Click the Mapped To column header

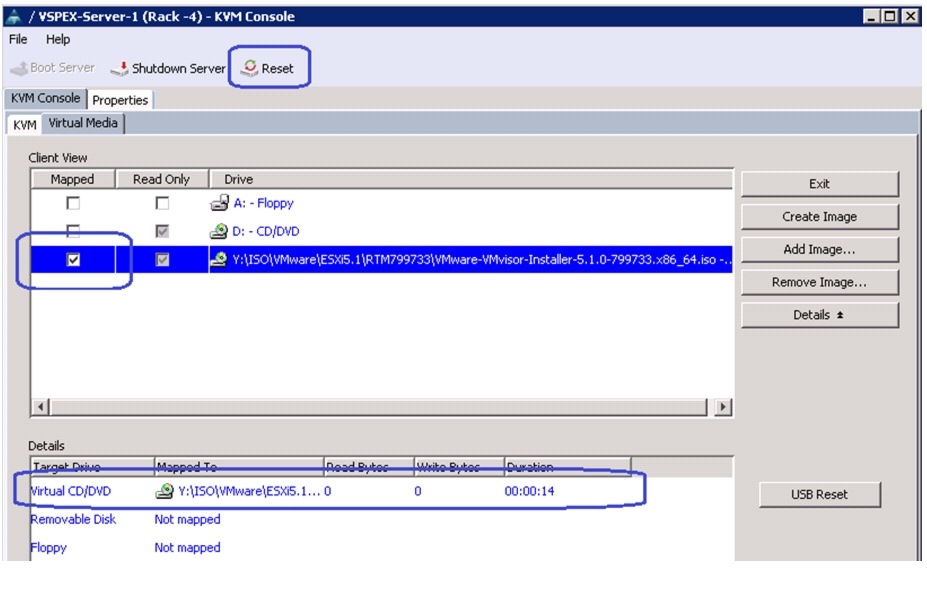pyautogui.click(x=239, y=467)
